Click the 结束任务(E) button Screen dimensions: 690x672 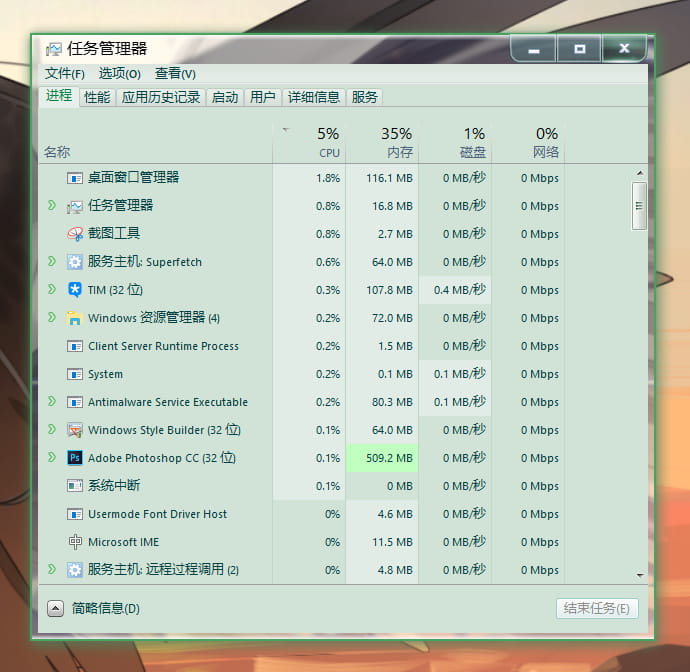(x=597, y=609)
